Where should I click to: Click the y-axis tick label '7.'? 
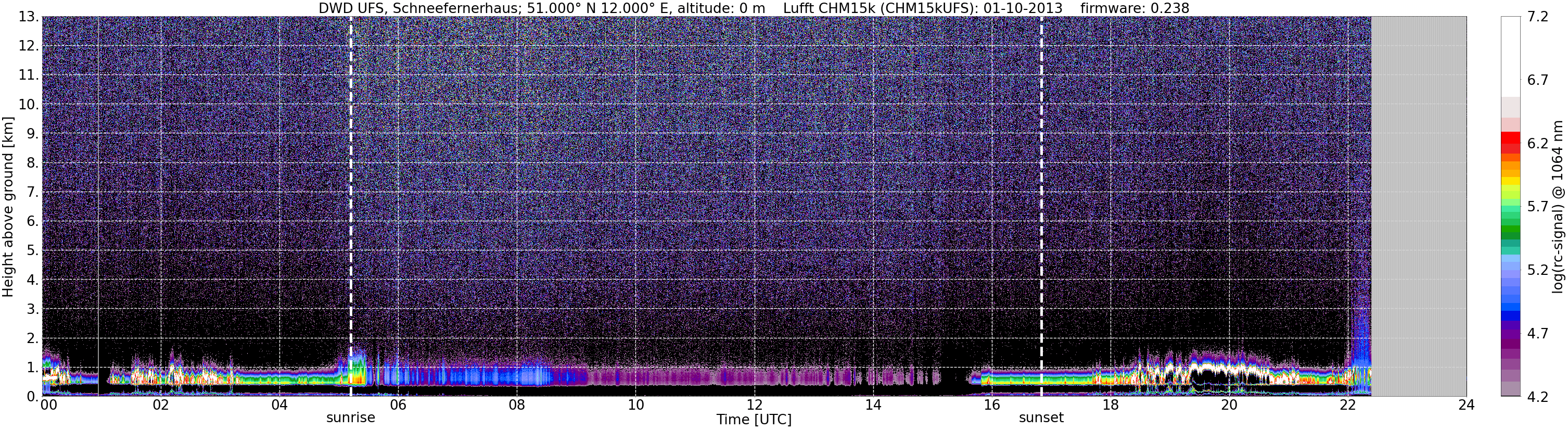[x=33, y=193]
